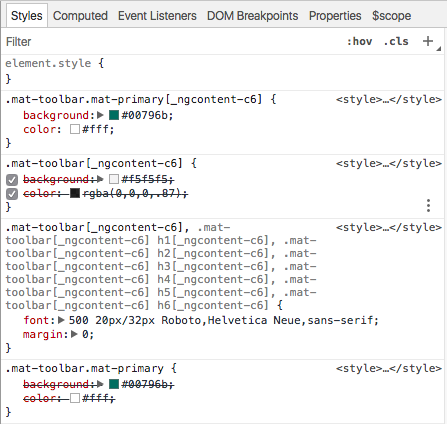The image size is (447, 424).
Task: Open the teal #00796b color swatch in first rule
Action: click(x=114, y=115)
